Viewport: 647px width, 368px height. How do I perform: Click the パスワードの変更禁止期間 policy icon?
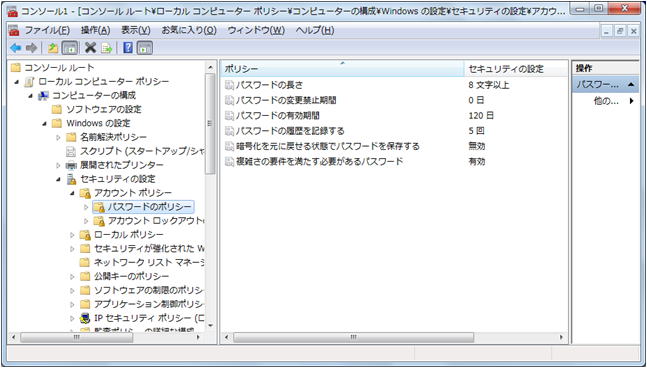point(229,100)
